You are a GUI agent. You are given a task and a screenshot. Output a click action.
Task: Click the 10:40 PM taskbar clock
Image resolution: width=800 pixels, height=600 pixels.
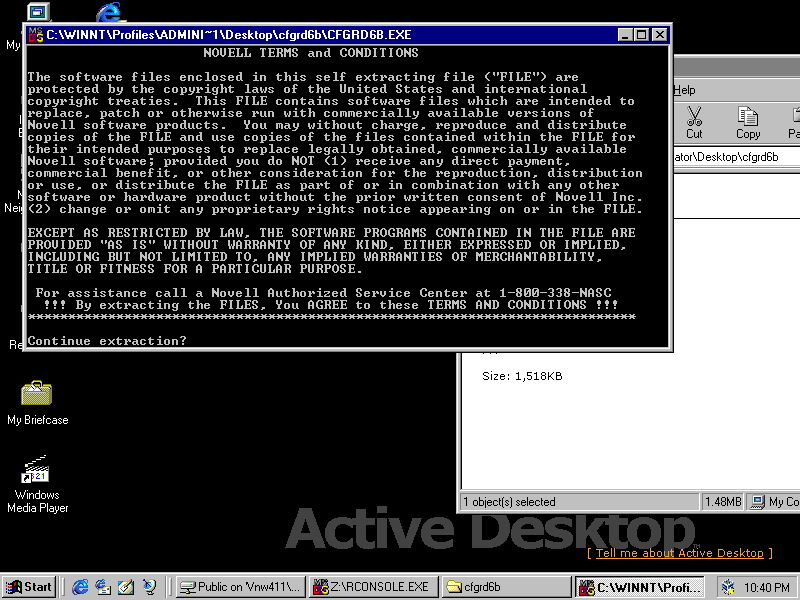766,588
